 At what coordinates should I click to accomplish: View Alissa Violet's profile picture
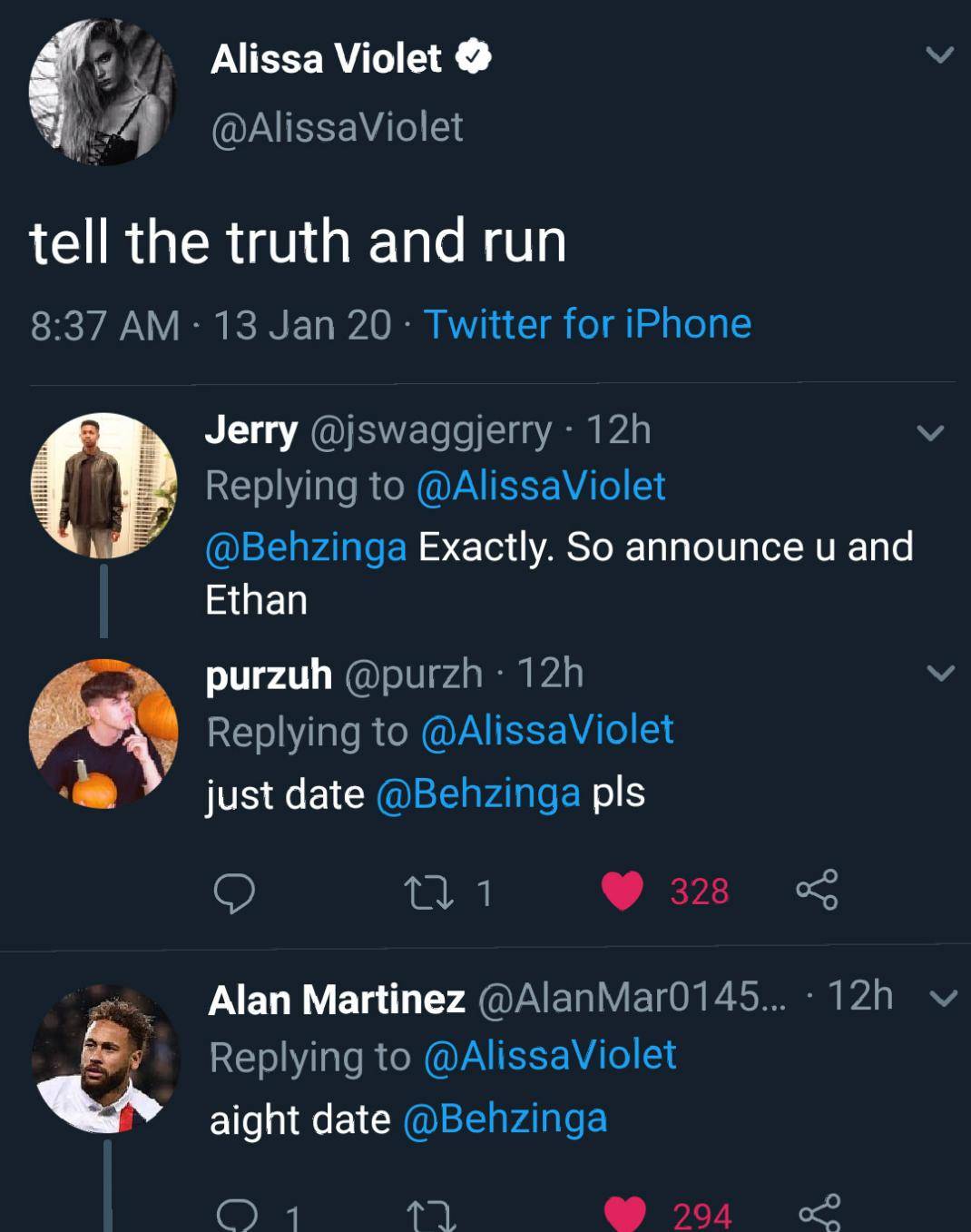click(102, 92)
